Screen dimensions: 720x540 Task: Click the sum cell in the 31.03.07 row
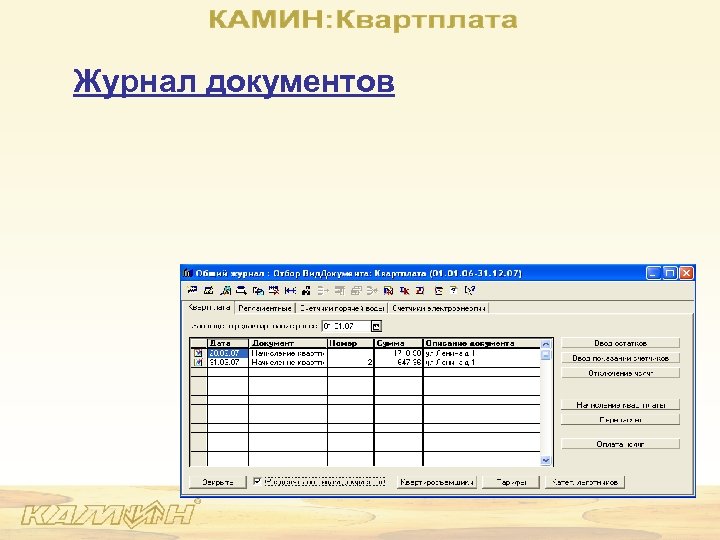[x=398, y=362]
